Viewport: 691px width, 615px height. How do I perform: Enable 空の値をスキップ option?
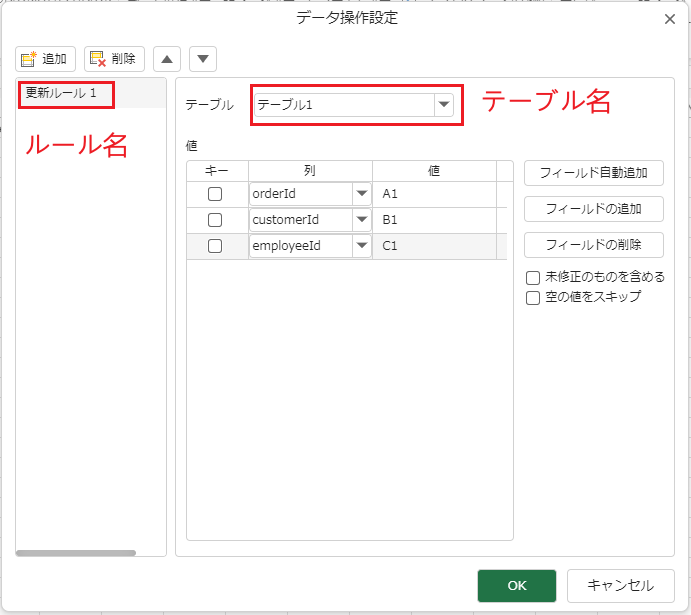coord(533,297)
